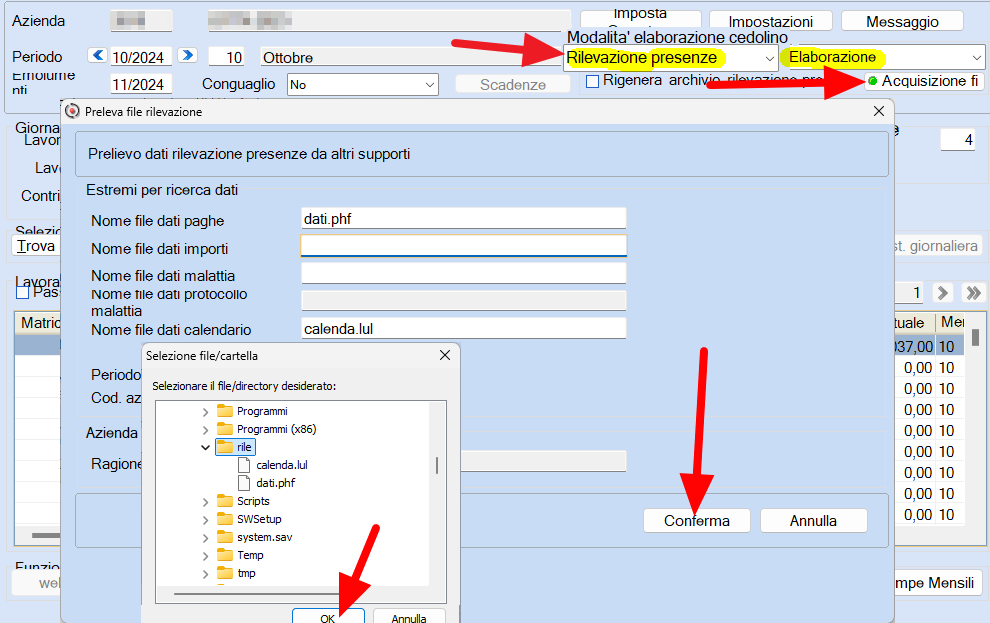This screenshot has height=623, width=990.
Task: Select the system.sav folder icon
Action: pos(225,537)
